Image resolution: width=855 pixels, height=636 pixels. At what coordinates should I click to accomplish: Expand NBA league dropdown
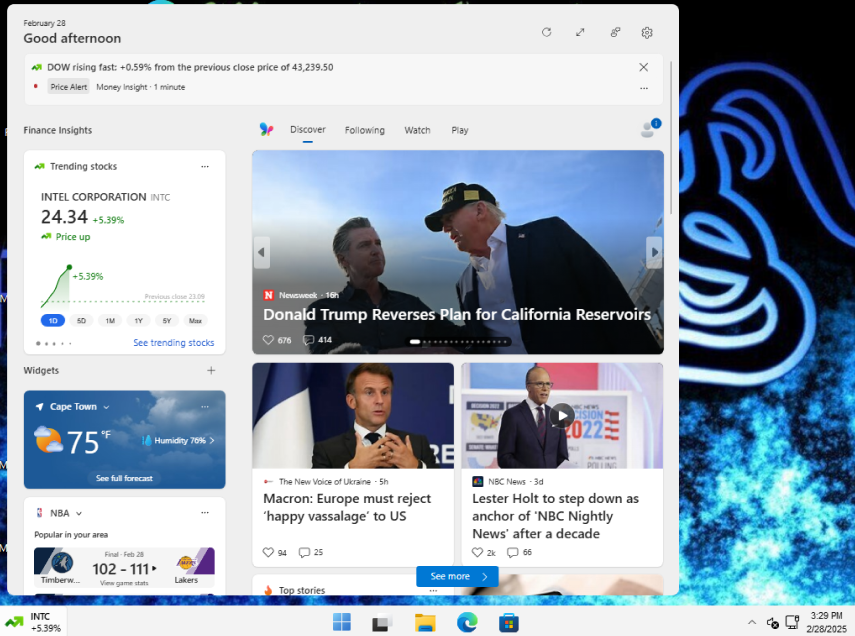[79, 513]
